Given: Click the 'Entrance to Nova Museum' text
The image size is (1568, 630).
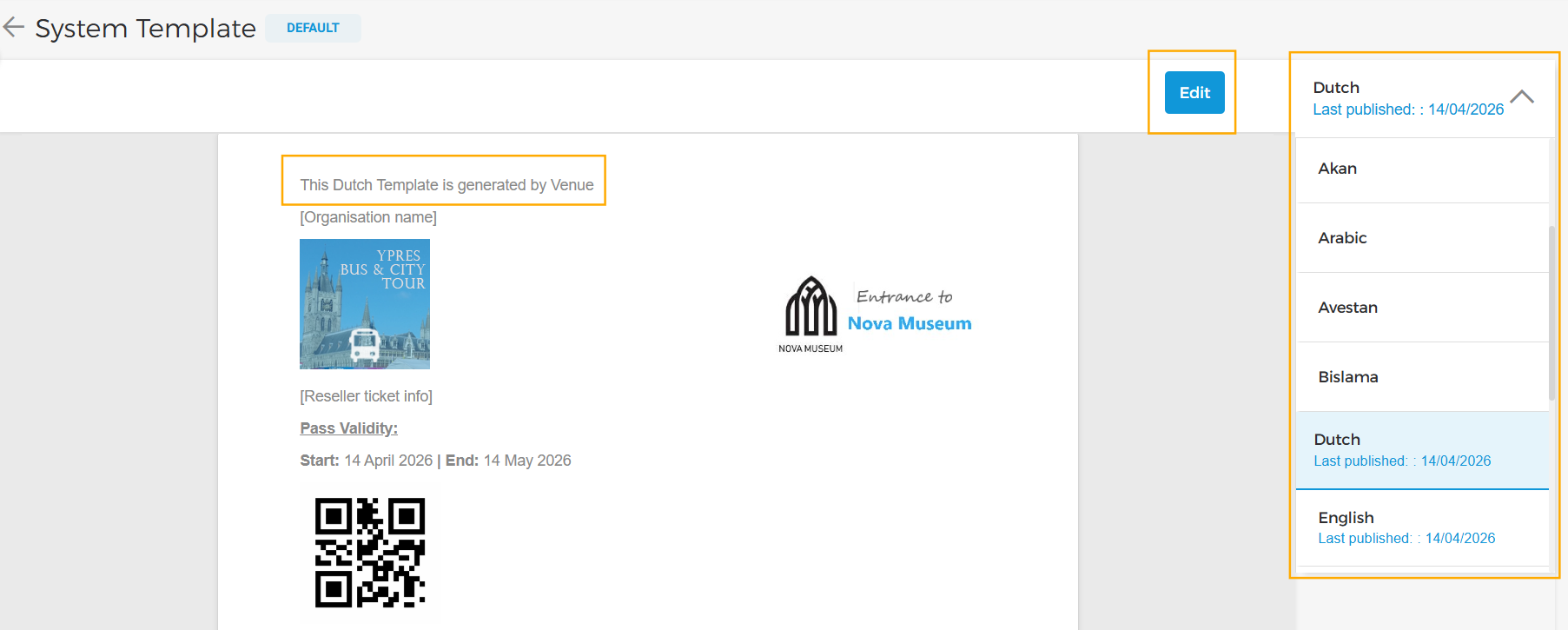Looking at the screenshot, I should (909, 310).
